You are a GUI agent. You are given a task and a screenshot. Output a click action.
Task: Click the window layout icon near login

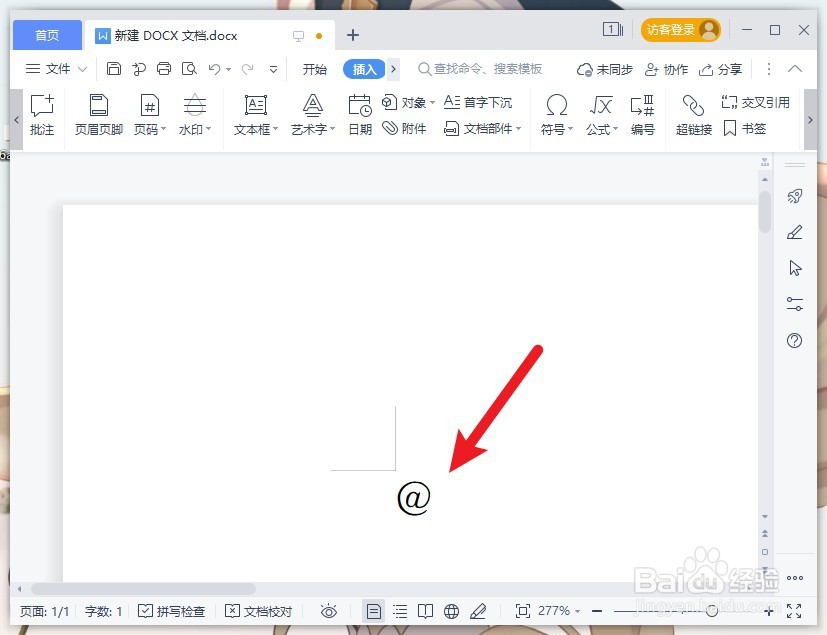(x=613, y=30)
